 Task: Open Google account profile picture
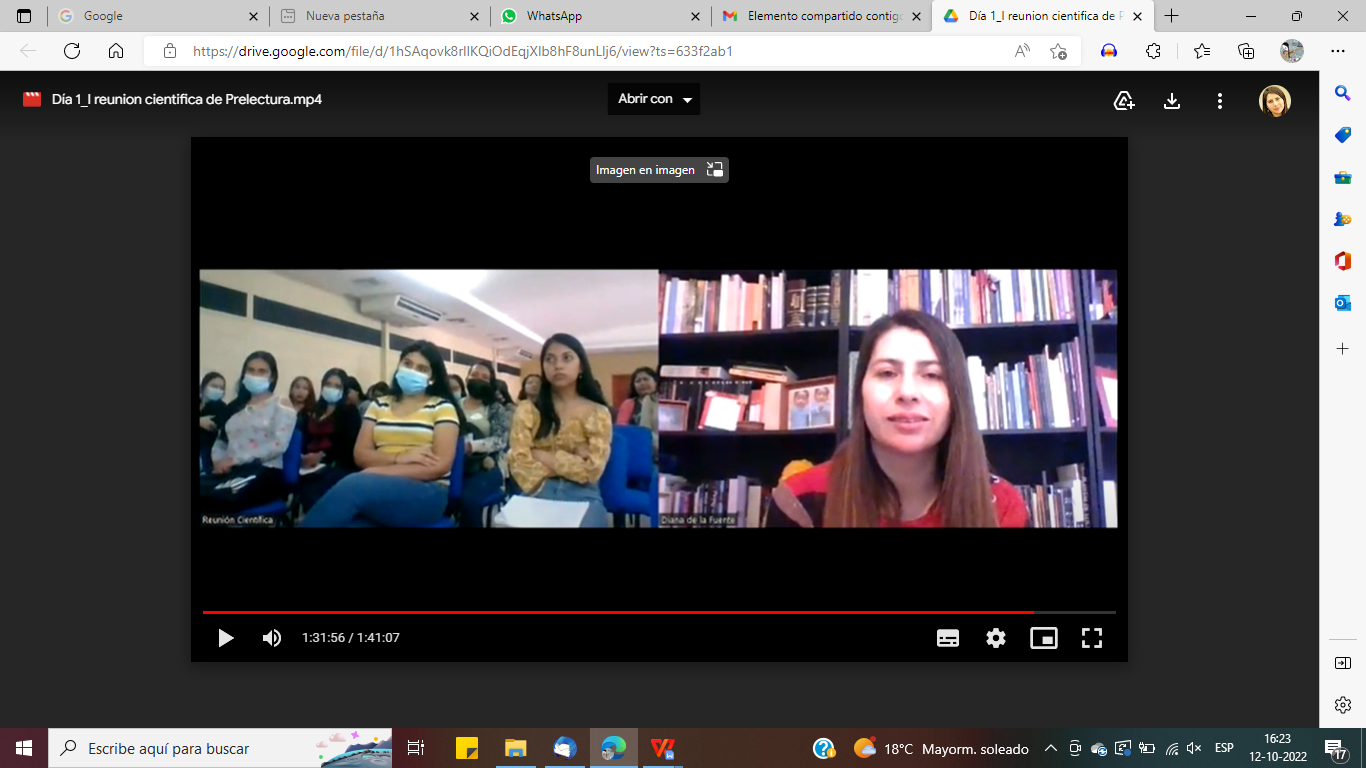pos(1274,100)
